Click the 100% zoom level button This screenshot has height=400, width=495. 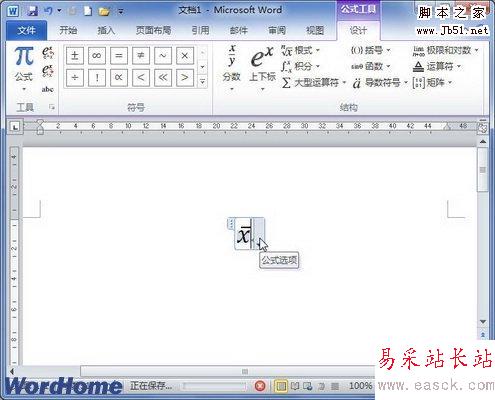360,386
